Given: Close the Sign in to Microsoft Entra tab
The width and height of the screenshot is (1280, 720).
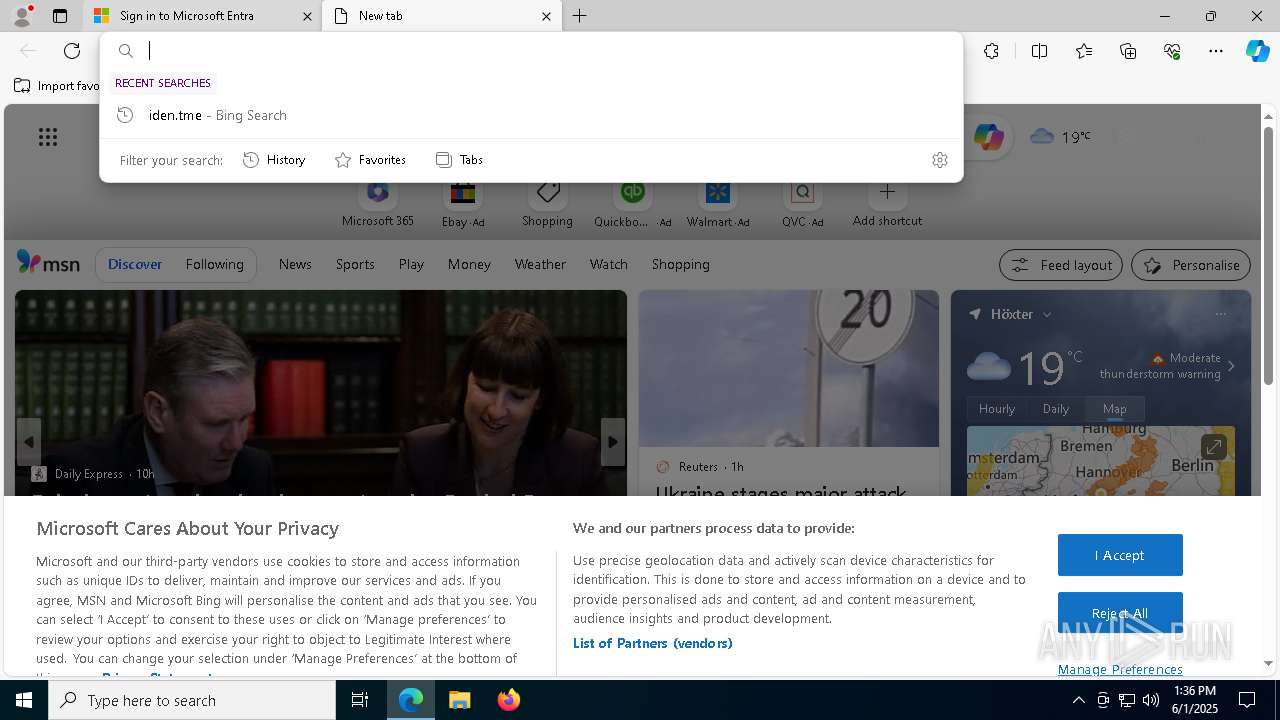Looking at the screenshot, I should click(x=307, y=16).
